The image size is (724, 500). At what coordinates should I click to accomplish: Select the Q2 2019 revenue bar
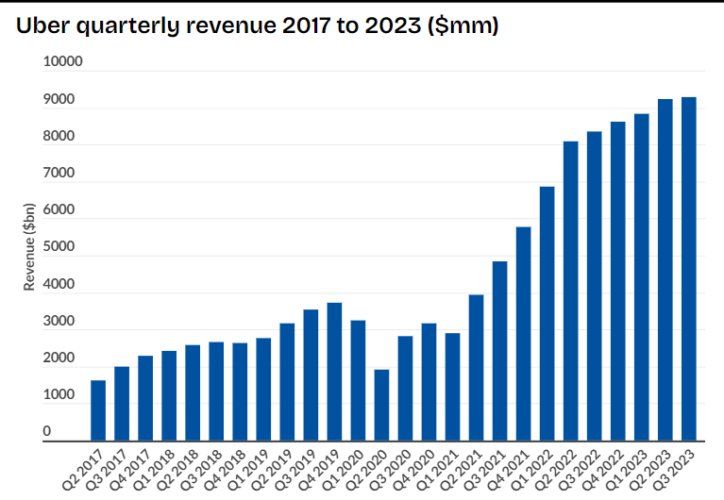(287, 382)
